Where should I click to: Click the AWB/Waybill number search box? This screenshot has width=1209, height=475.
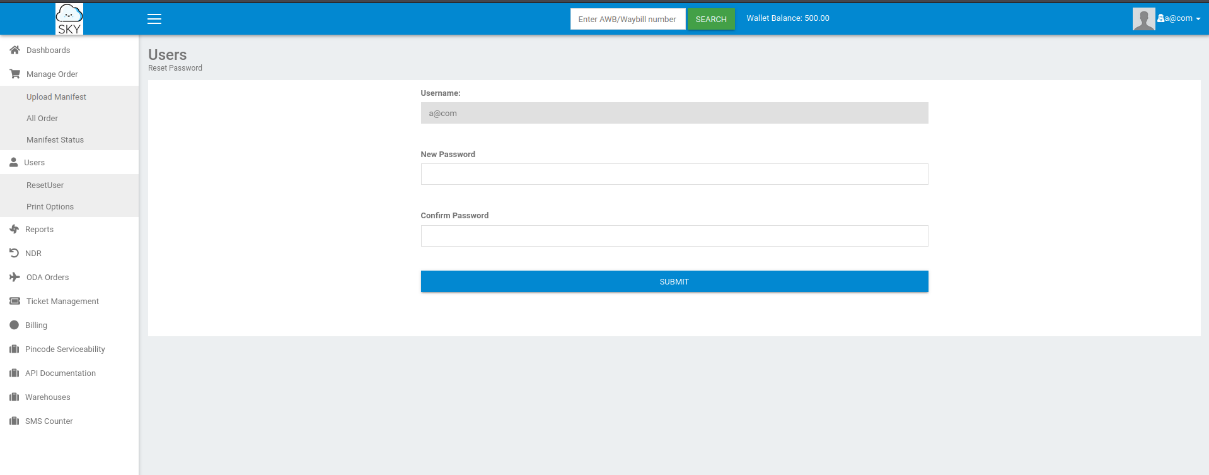[627, 19]
